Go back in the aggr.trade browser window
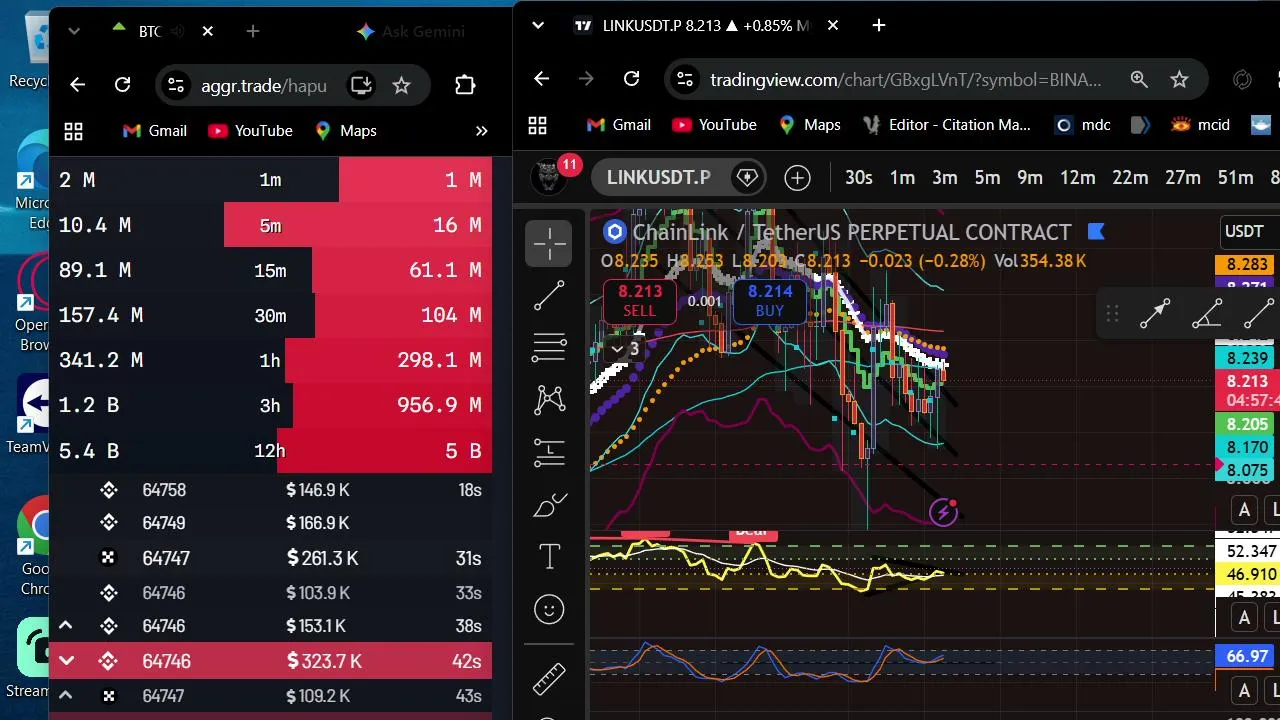The width and height of the screenshot is (1280, 720). pyautogui.click(x=77, y=85)
